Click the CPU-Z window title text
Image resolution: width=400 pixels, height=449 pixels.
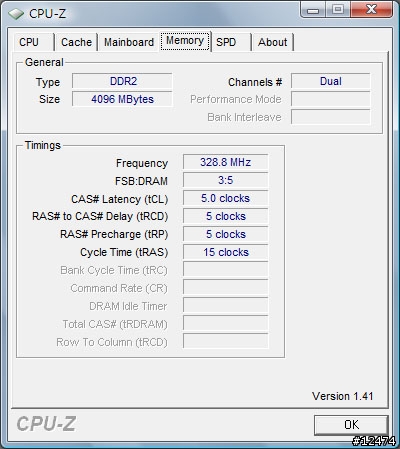coord(48,14)
